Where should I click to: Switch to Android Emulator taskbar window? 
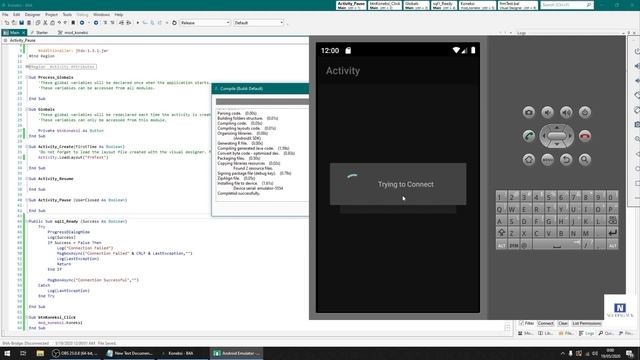[237, 353]
